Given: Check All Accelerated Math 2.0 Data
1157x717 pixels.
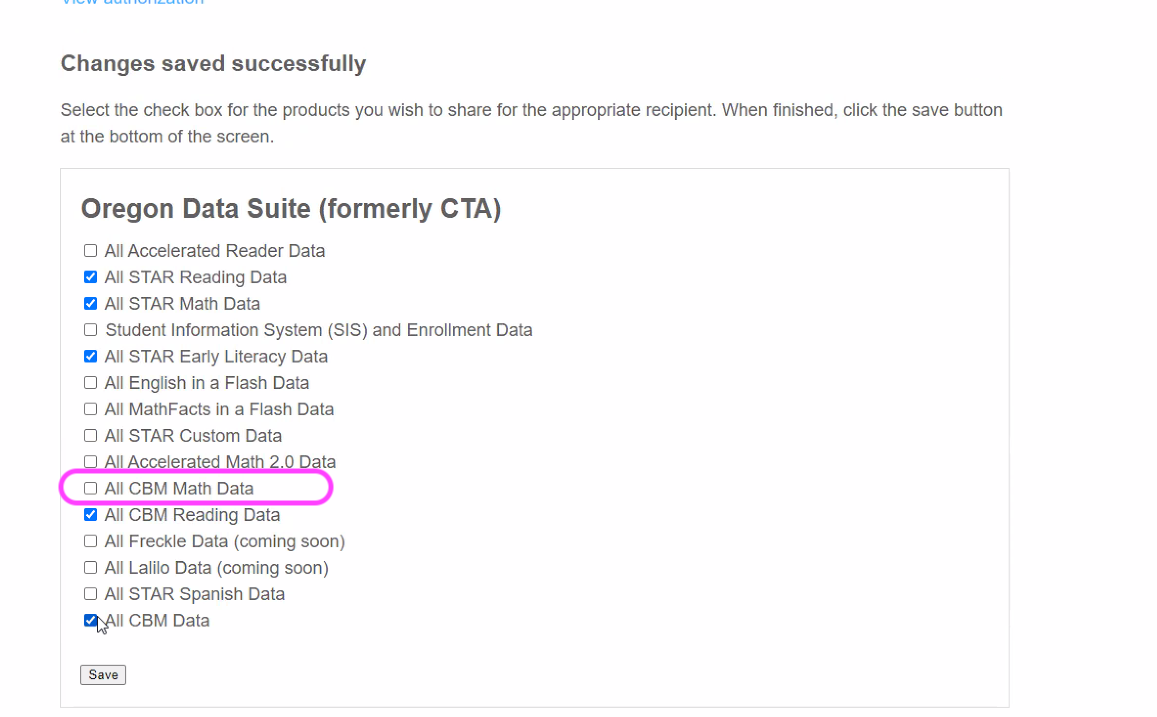Looking at the screenshot, I should [90, 462].
